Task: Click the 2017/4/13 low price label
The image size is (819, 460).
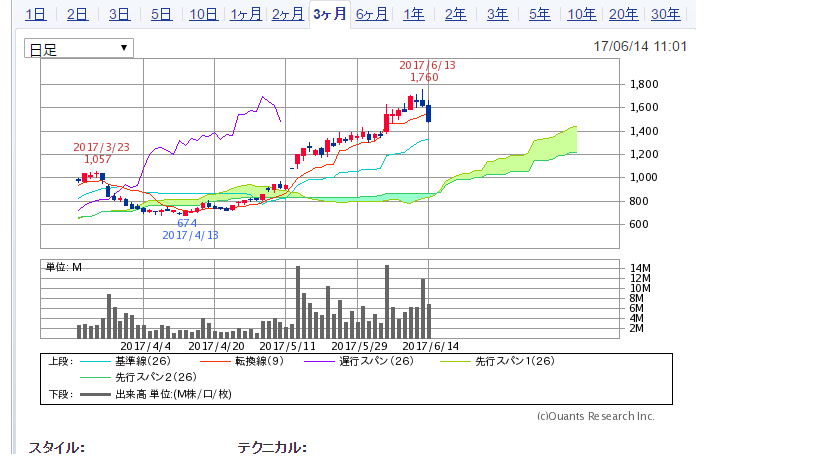Action: 190,229
